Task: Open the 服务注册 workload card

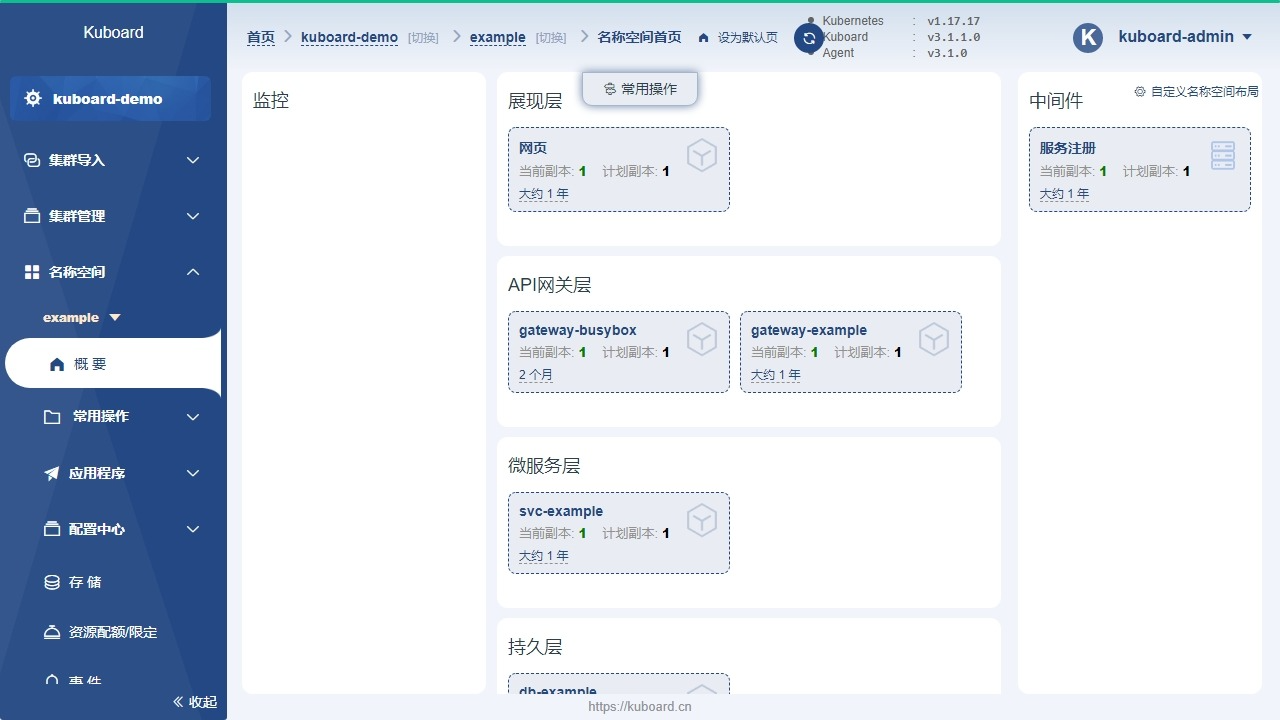Action: [x=1140, y=169]
